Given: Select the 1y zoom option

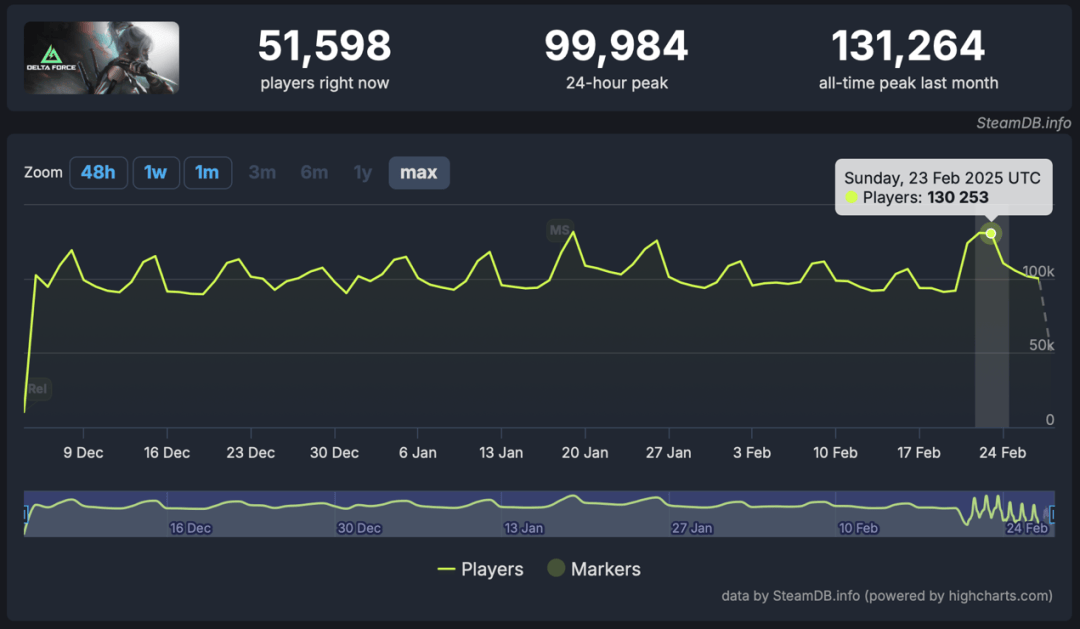Looking at the screenshot, I should click(x=362, y=172).
